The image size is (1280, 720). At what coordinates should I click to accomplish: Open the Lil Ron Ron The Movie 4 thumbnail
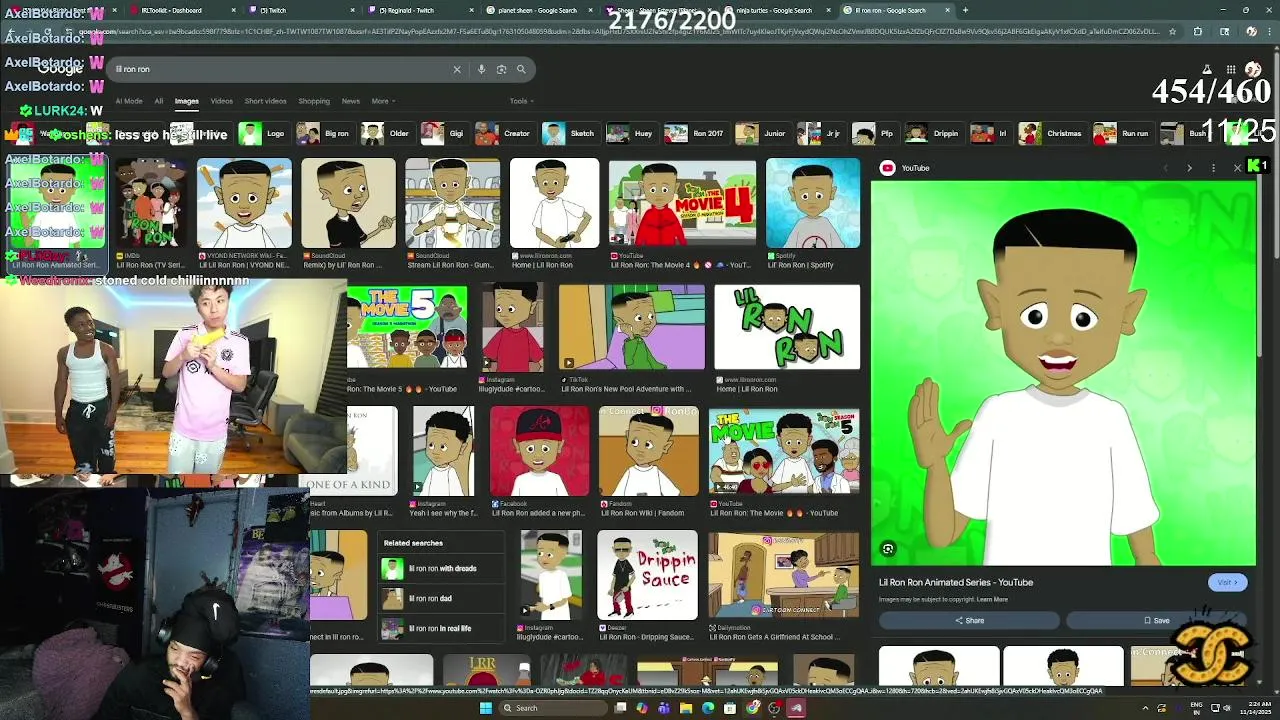683,203
